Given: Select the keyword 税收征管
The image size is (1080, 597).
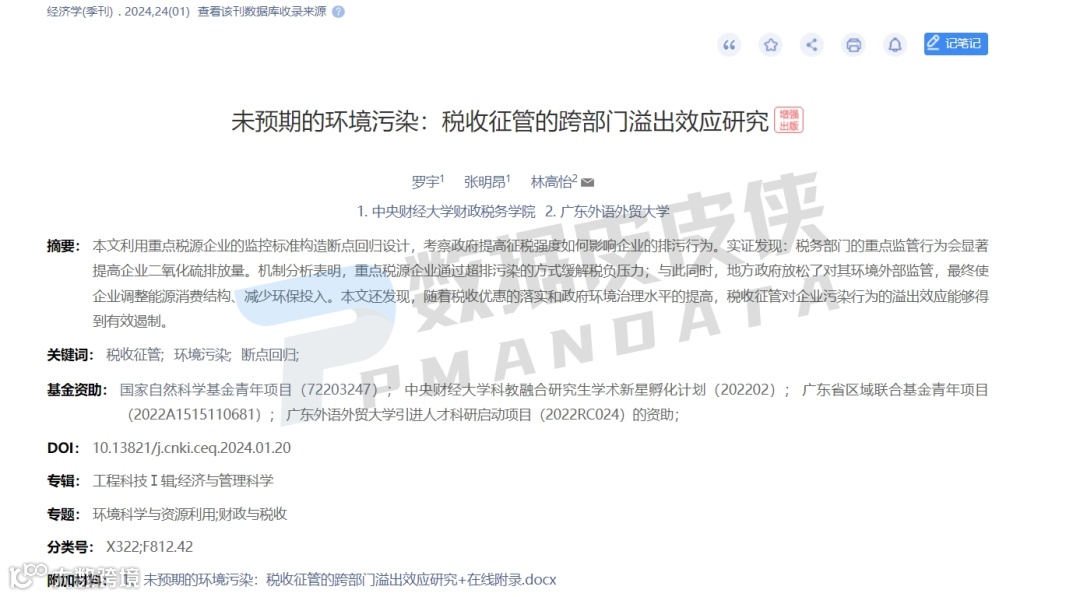Looking at the screenshot, I should (x=134, y=355).
